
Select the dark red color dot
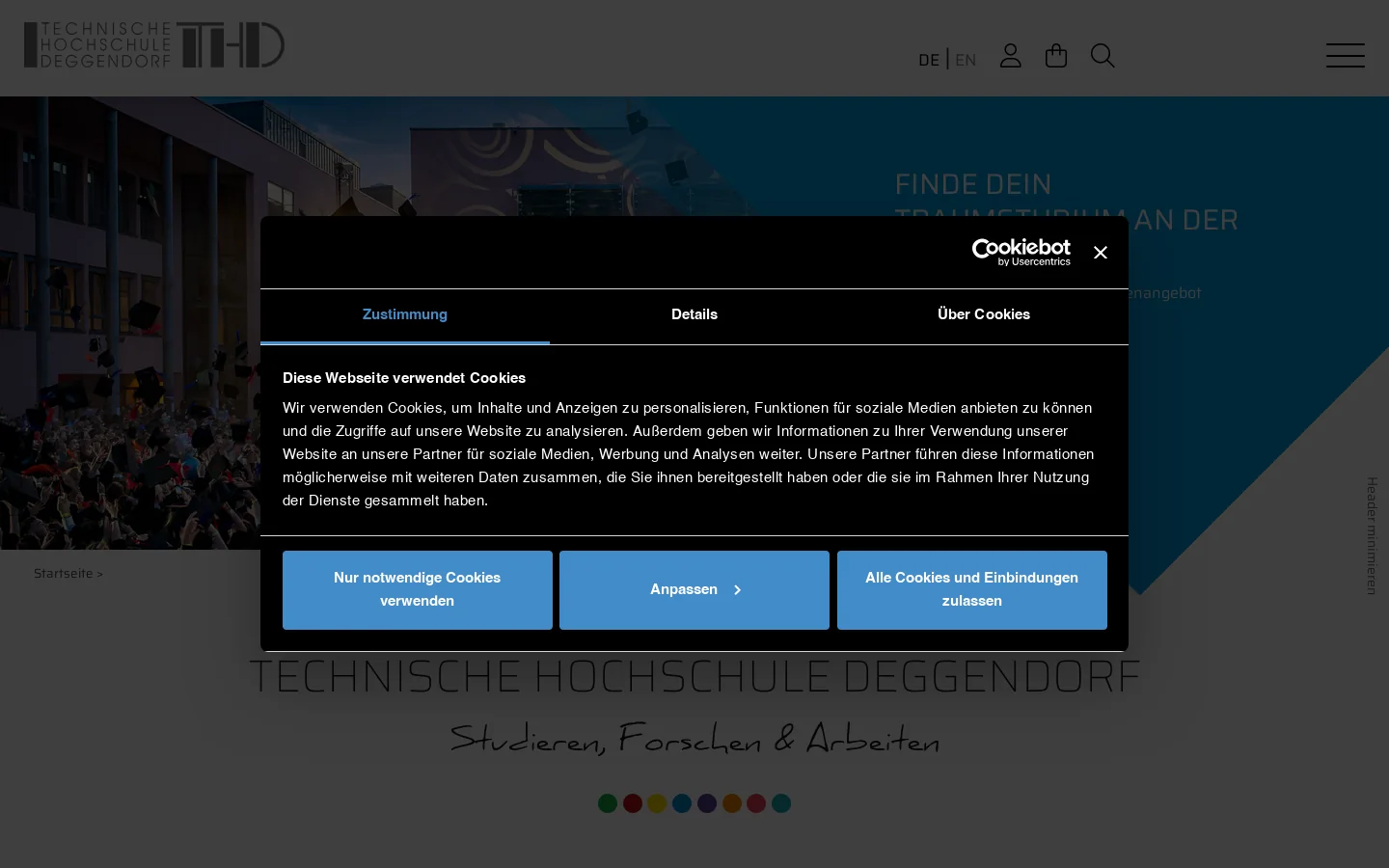[x=633, y=803]
